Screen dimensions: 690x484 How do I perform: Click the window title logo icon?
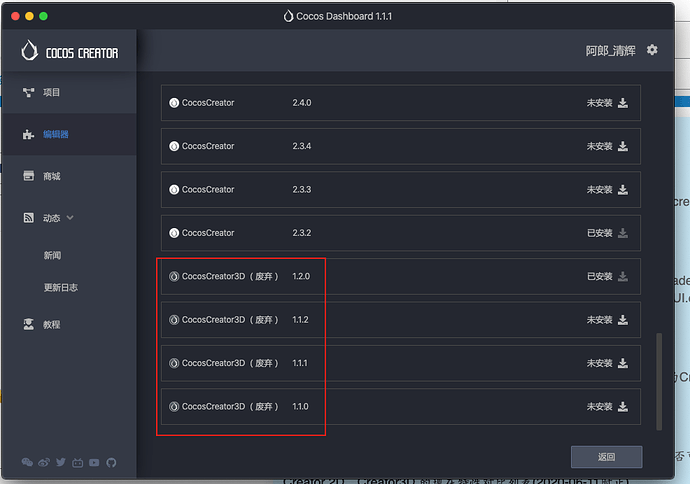click(288, 16)
